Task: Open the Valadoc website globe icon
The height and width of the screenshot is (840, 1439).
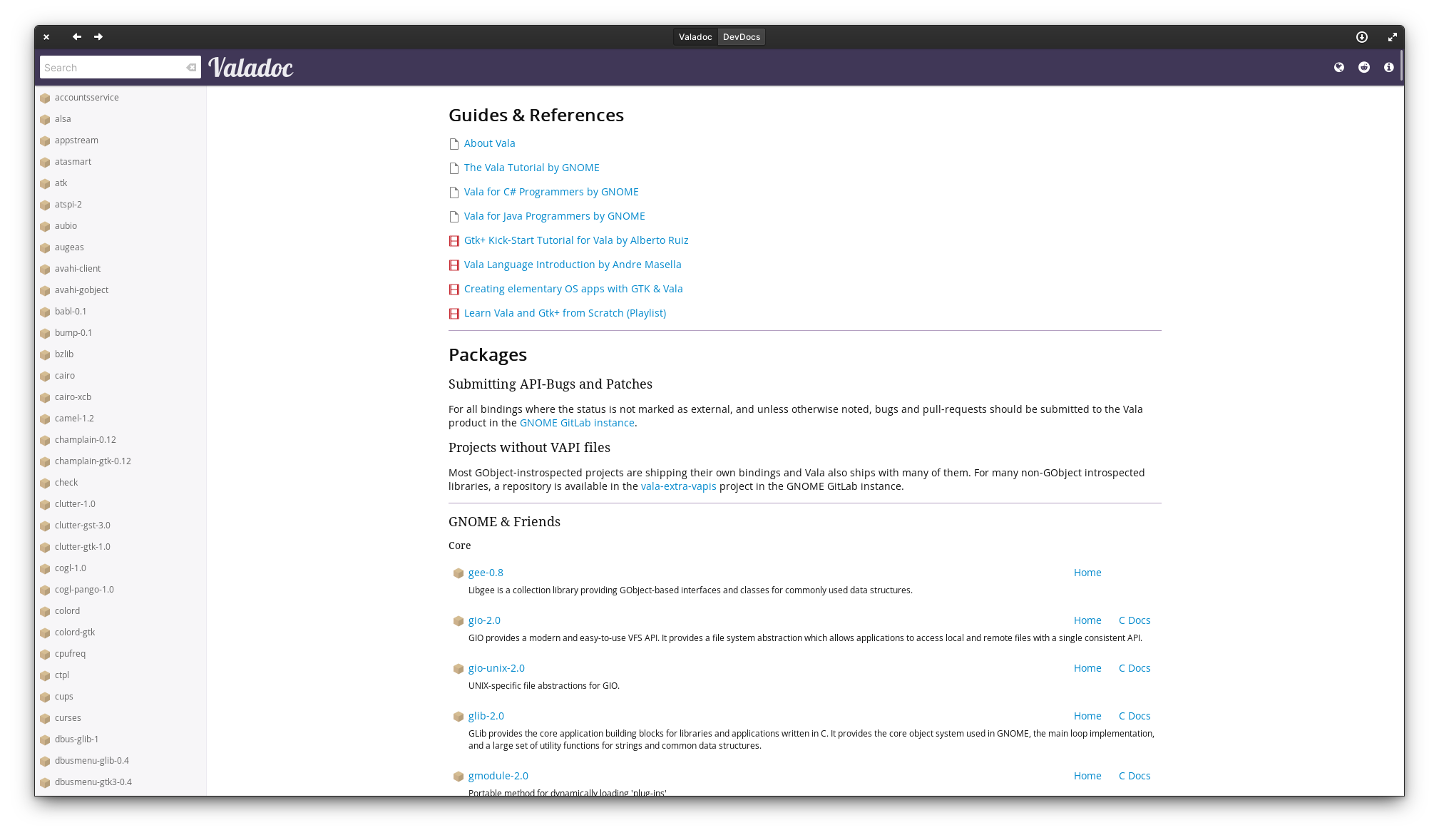Action: tap(1338, 67)
